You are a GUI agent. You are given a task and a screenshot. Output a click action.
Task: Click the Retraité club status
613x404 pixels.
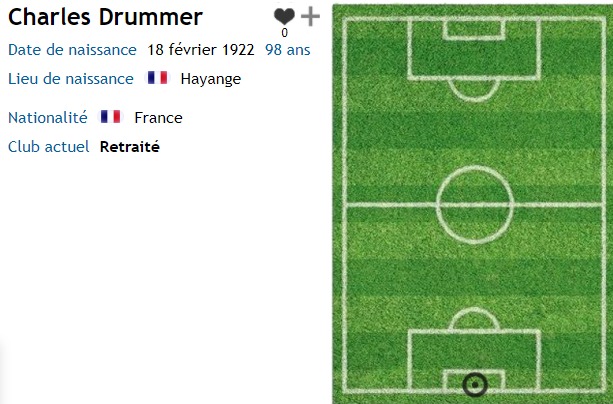tap(130, 147)
